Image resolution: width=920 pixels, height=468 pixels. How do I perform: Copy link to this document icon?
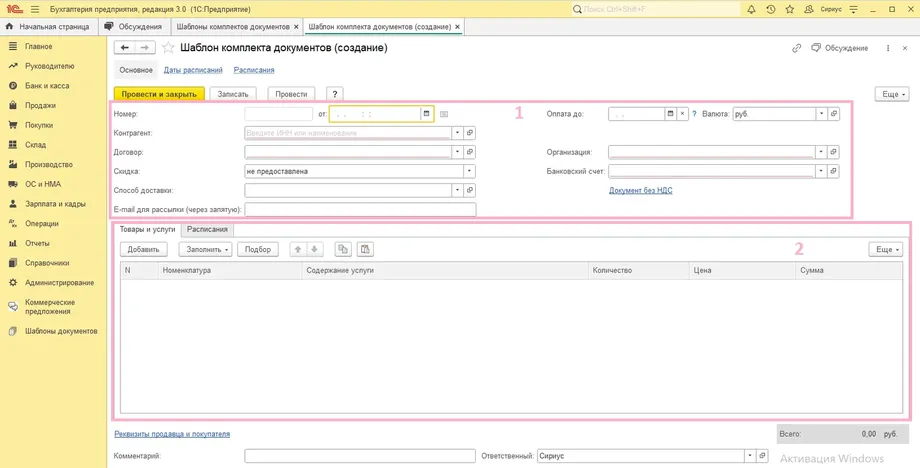796,48
